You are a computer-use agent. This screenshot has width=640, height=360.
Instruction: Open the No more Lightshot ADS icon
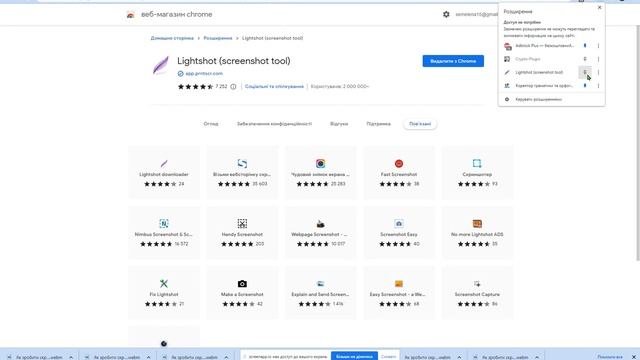click(x=477, y=223)
